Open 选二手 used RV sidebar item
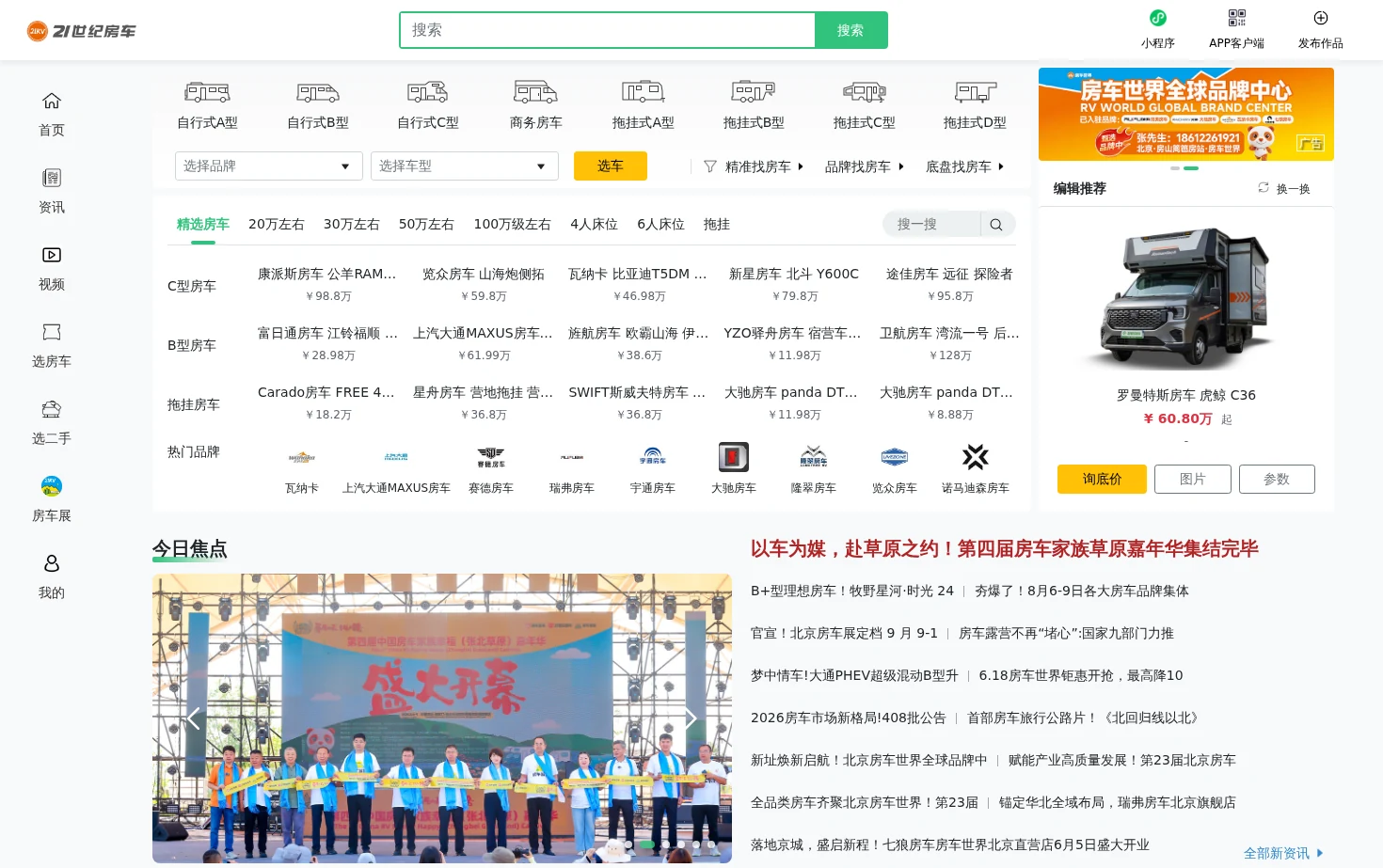1383x868 pixels. 52,422
